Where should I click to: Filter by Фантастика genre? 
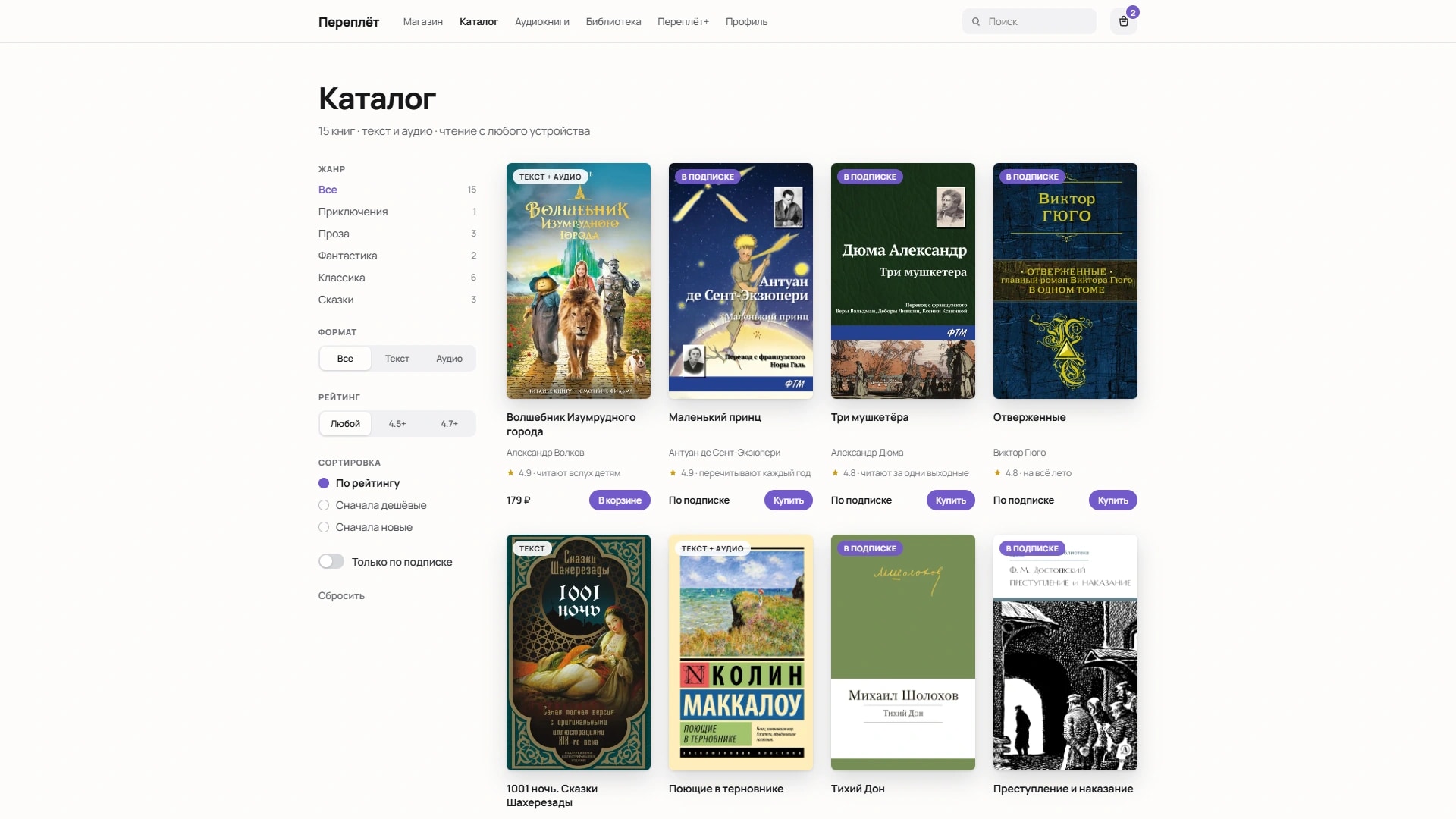(397, 256)
